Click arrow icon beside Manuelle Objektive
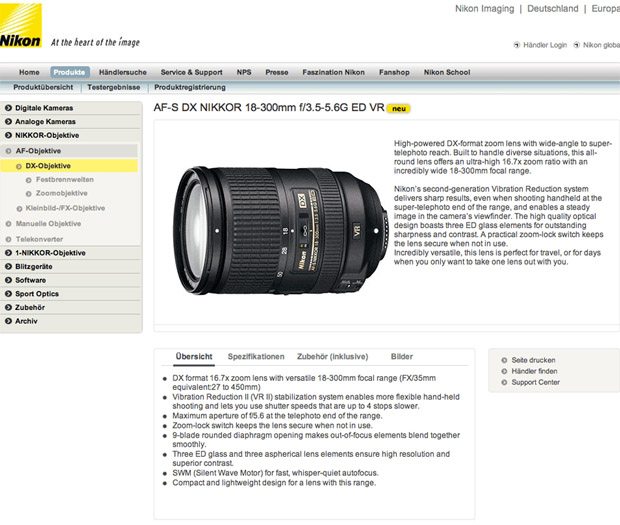Viewport: 620px width, 525px height. [9, 224]
